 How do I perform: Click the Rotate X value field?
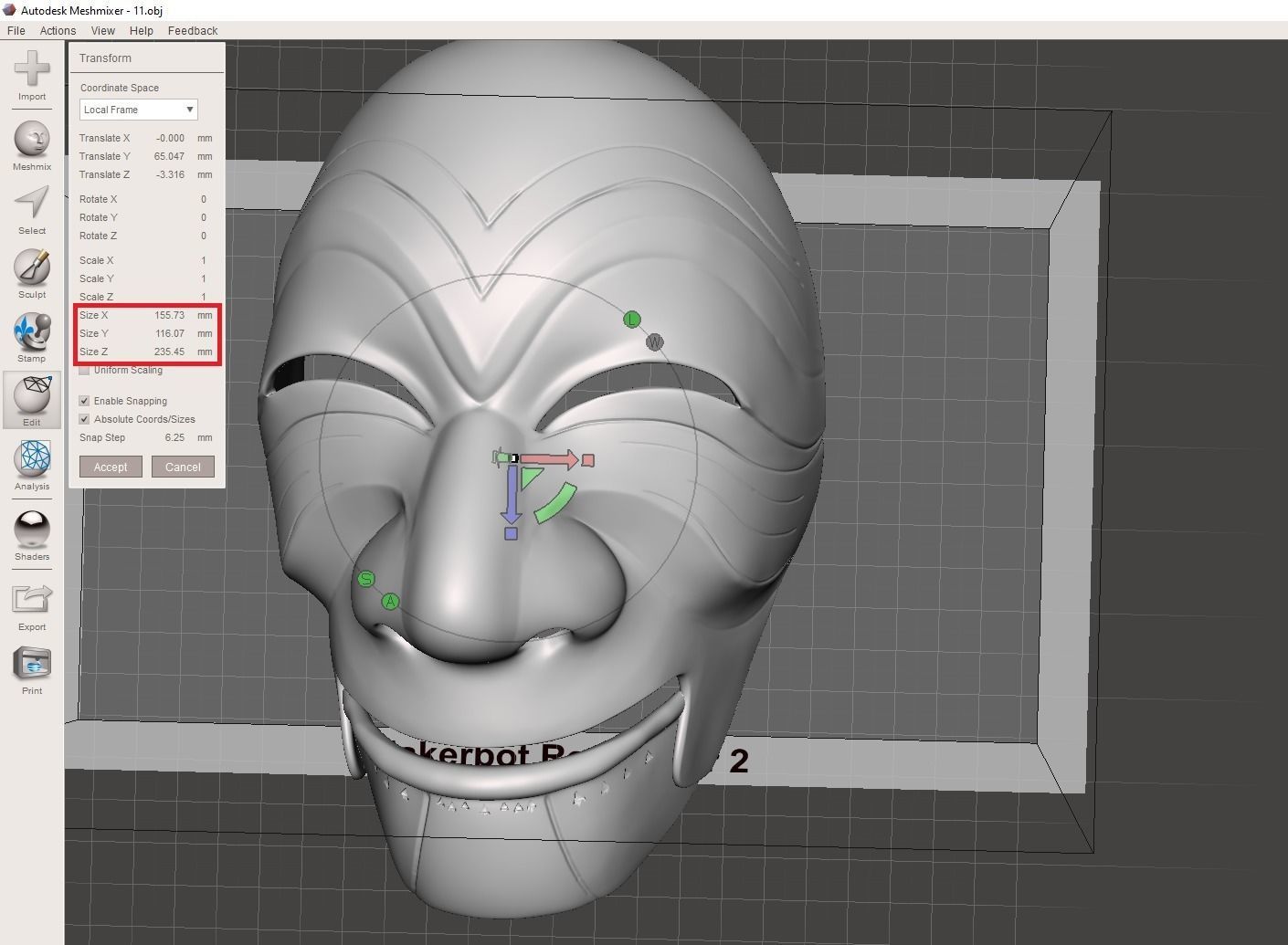(203, 199)
